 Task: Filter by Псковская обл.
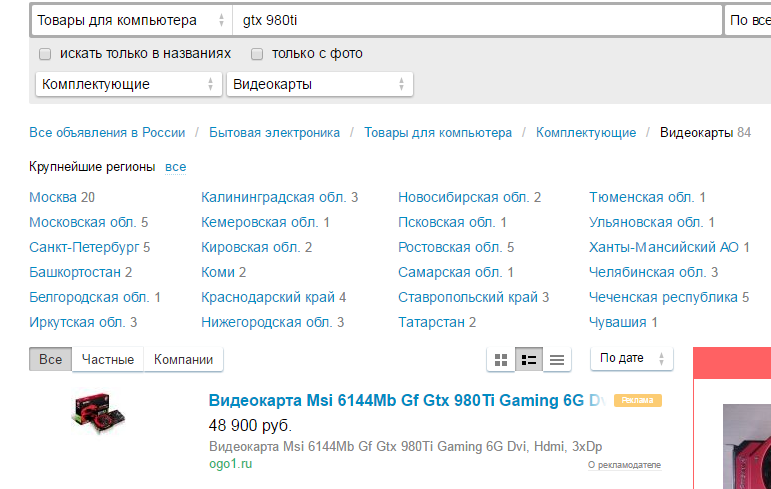(446, 222)
